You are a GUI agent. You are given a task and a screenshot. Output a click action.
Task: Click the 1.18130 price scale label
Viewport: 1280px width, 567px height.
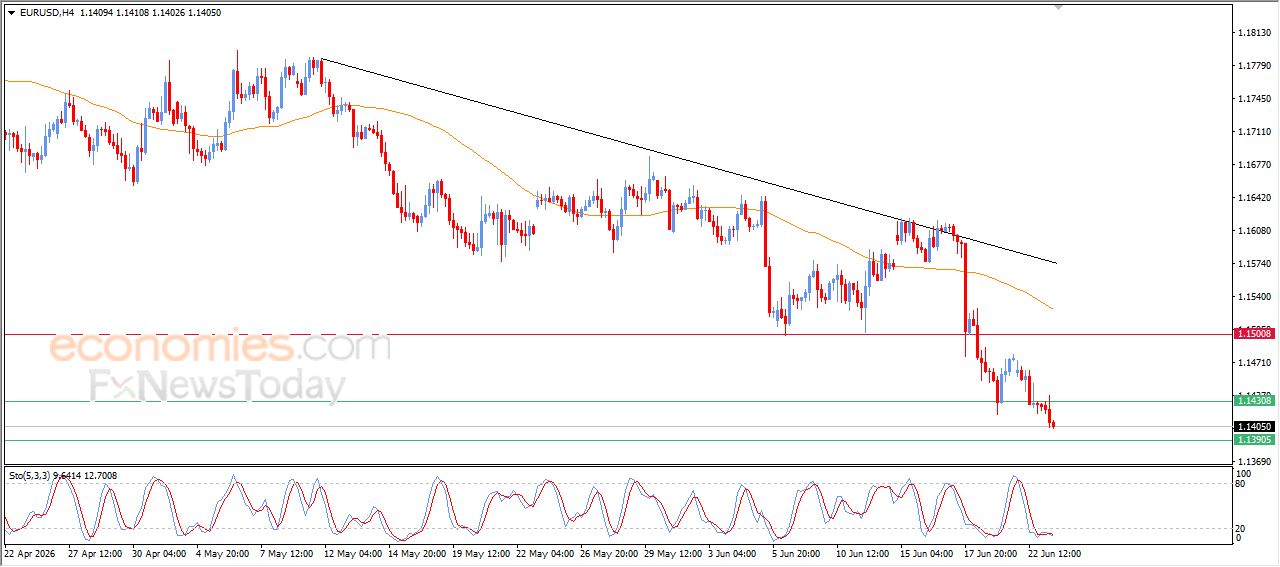point(1254,33)
